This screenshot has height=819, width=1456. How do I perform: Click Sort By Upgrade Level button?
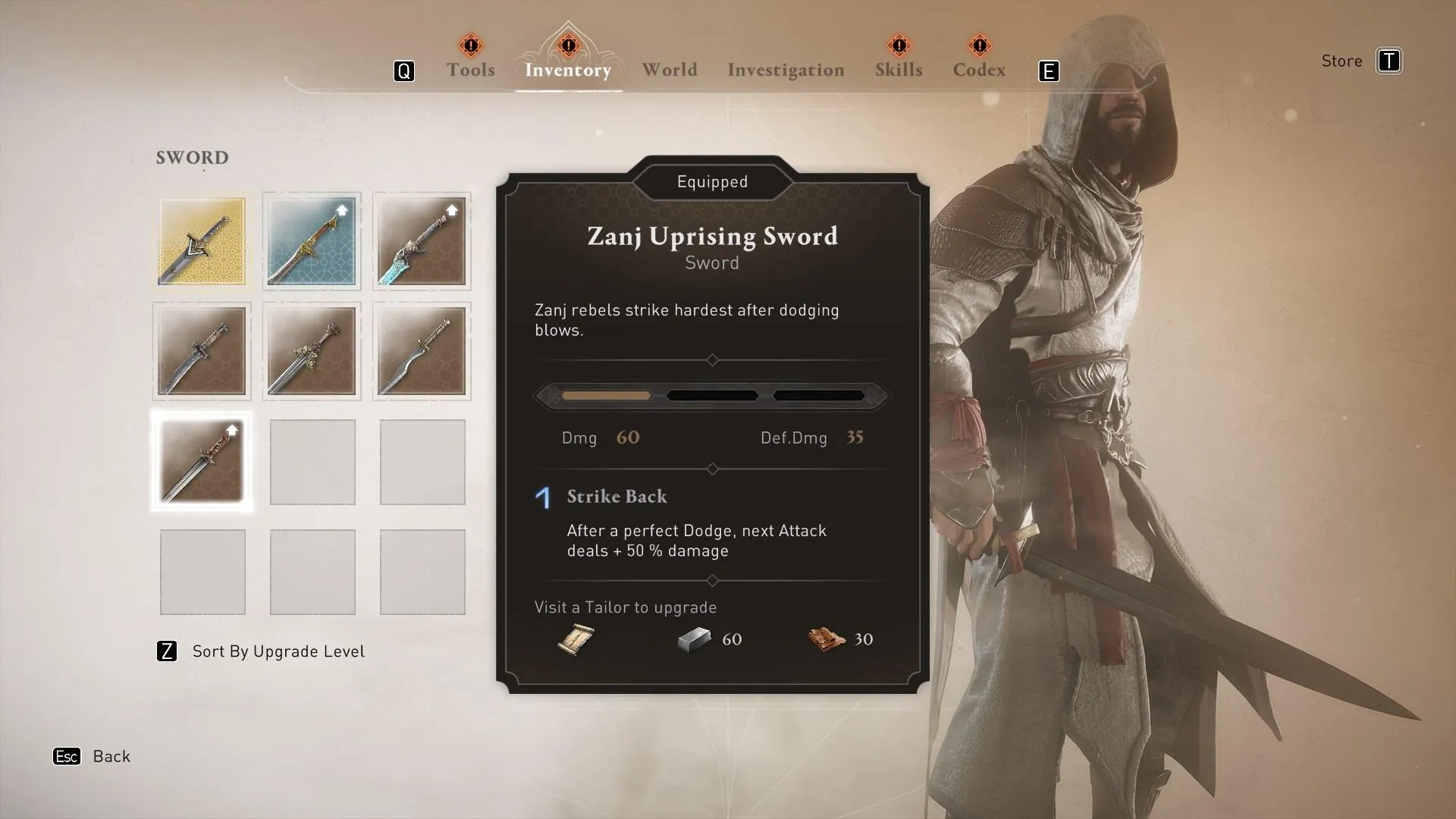[x=260, y=651]
